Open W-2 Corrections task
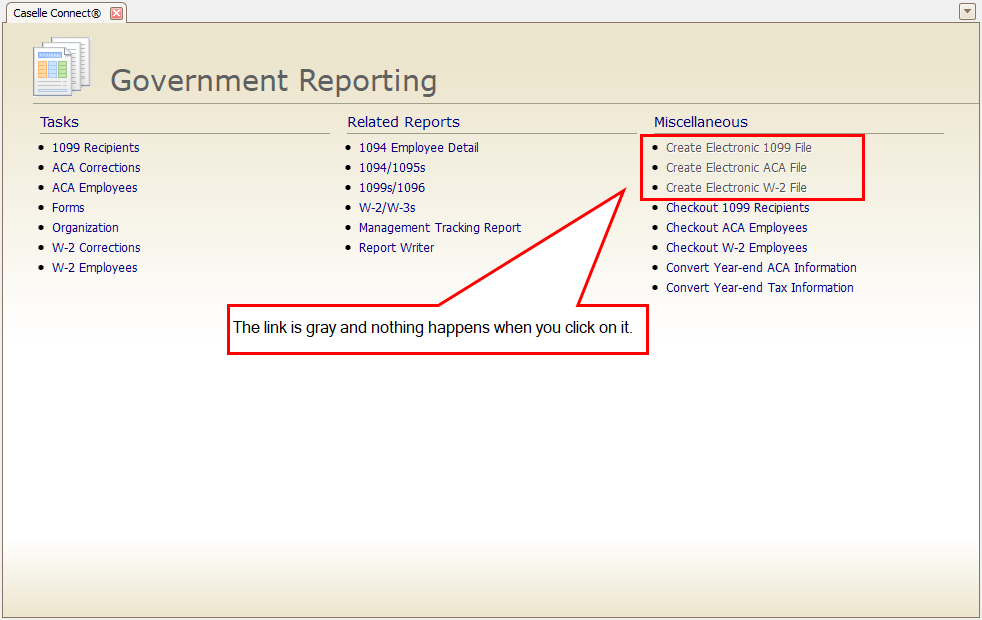 click(96, 248)
